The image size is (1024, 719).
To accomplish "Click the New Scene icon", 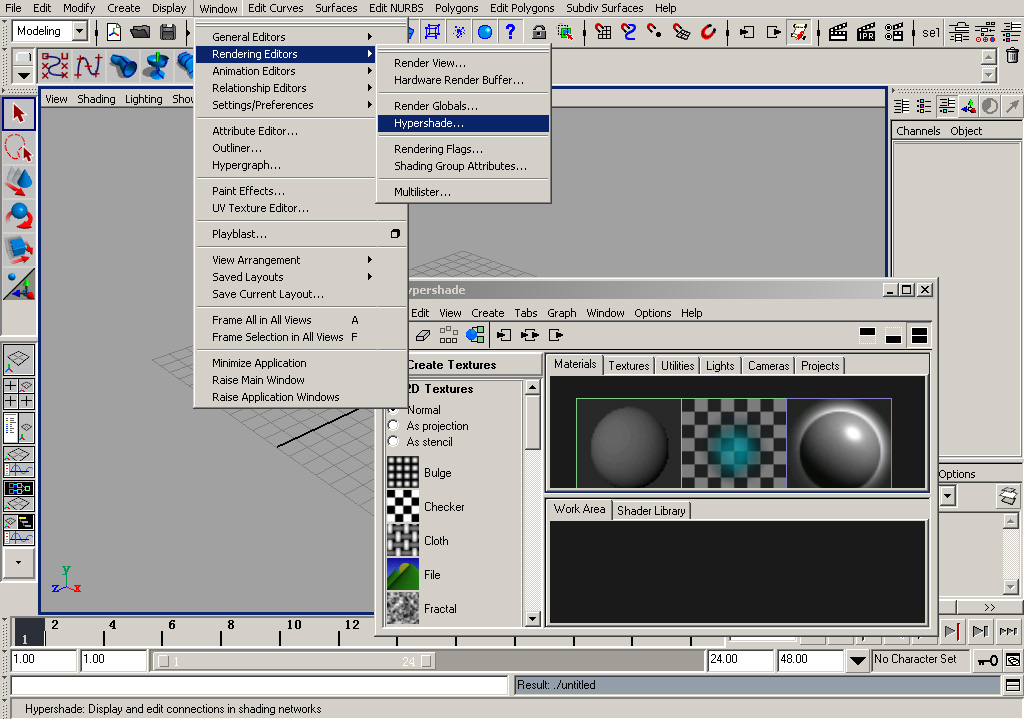I will click(x=114, y=31).
